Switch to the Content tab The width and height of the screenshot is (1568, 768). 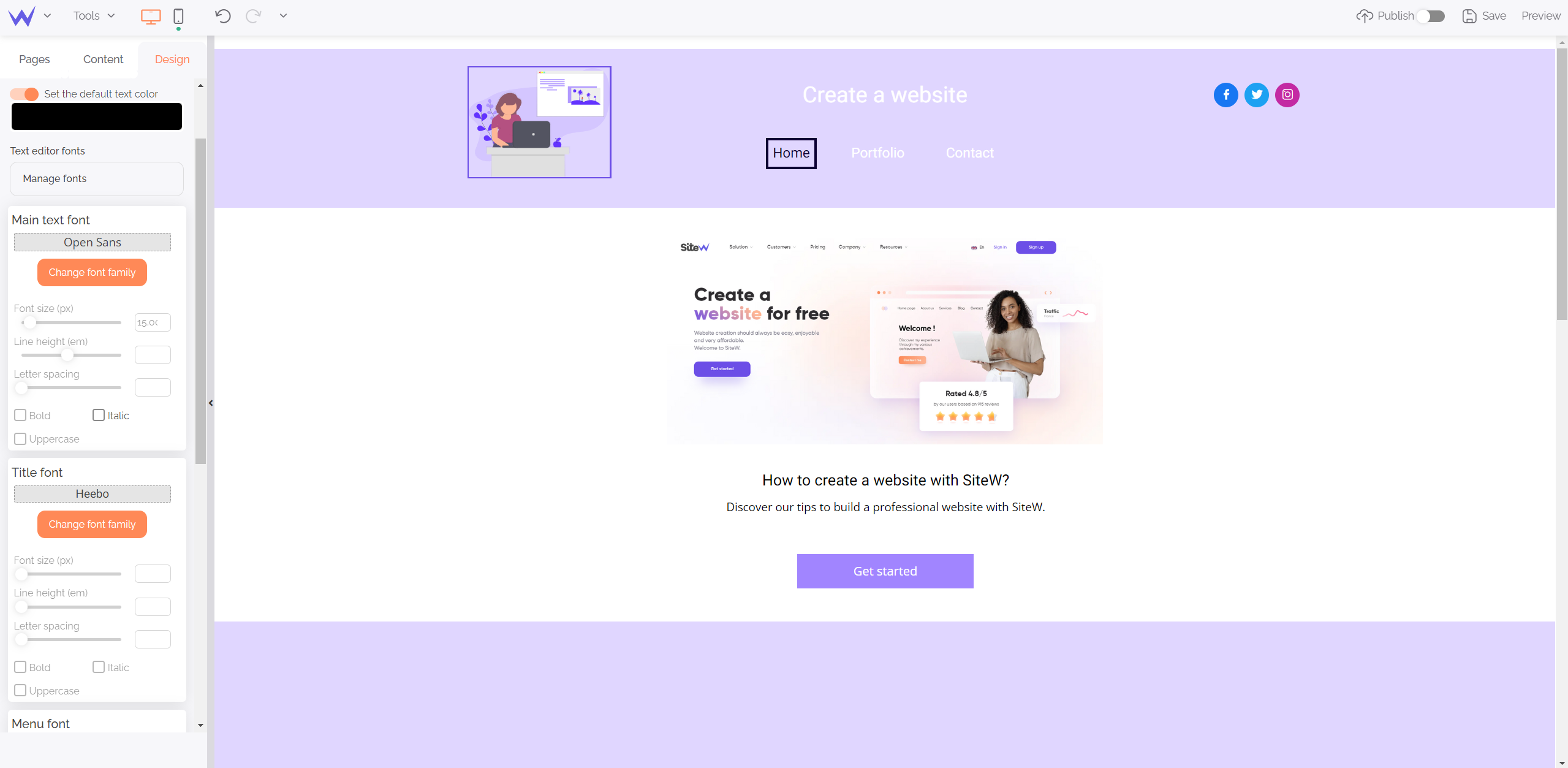coord(102,59)
